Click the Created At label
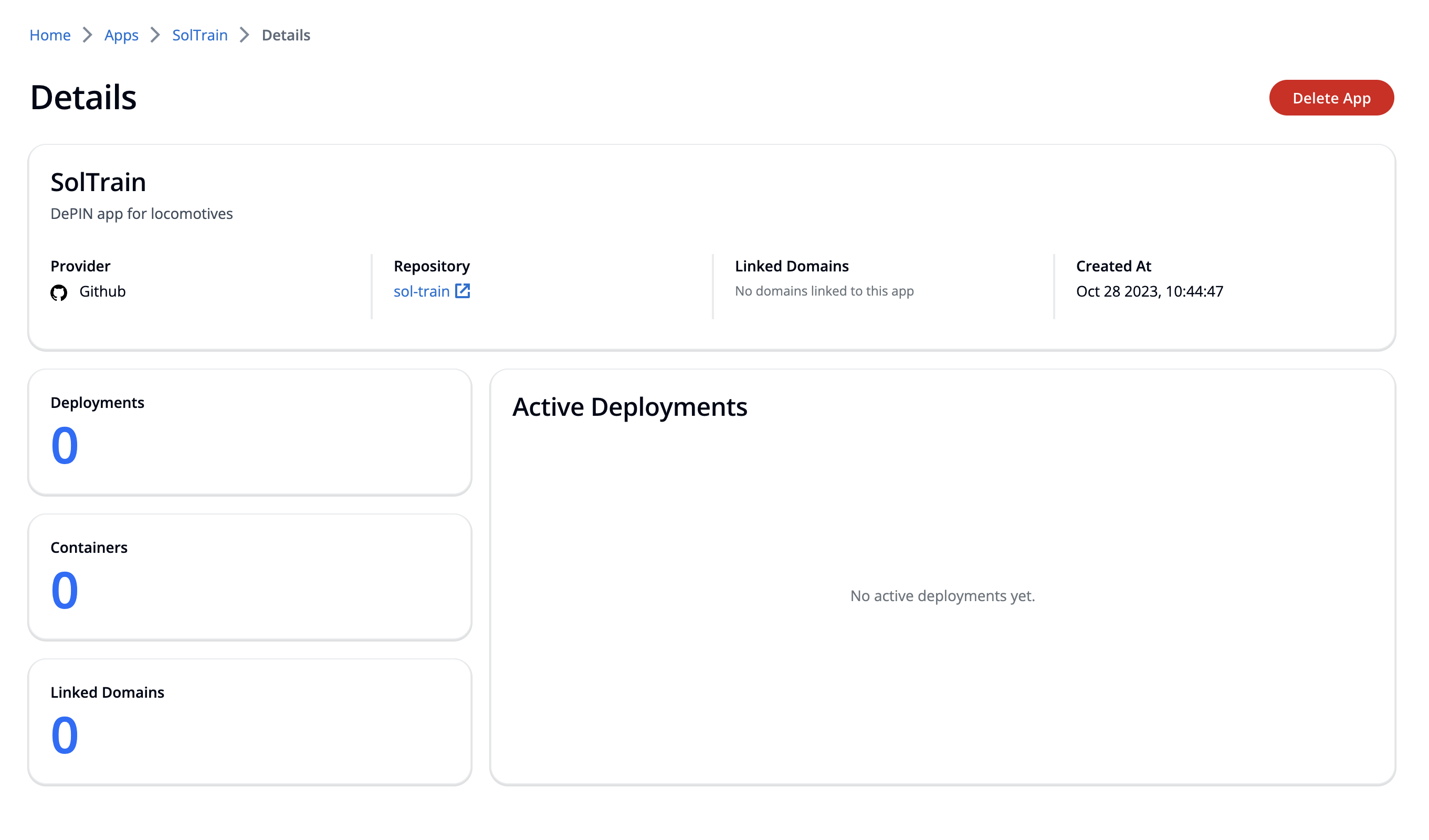Image resolution: width=1429 pixels, height=840 pixels. click(1113, 266)
